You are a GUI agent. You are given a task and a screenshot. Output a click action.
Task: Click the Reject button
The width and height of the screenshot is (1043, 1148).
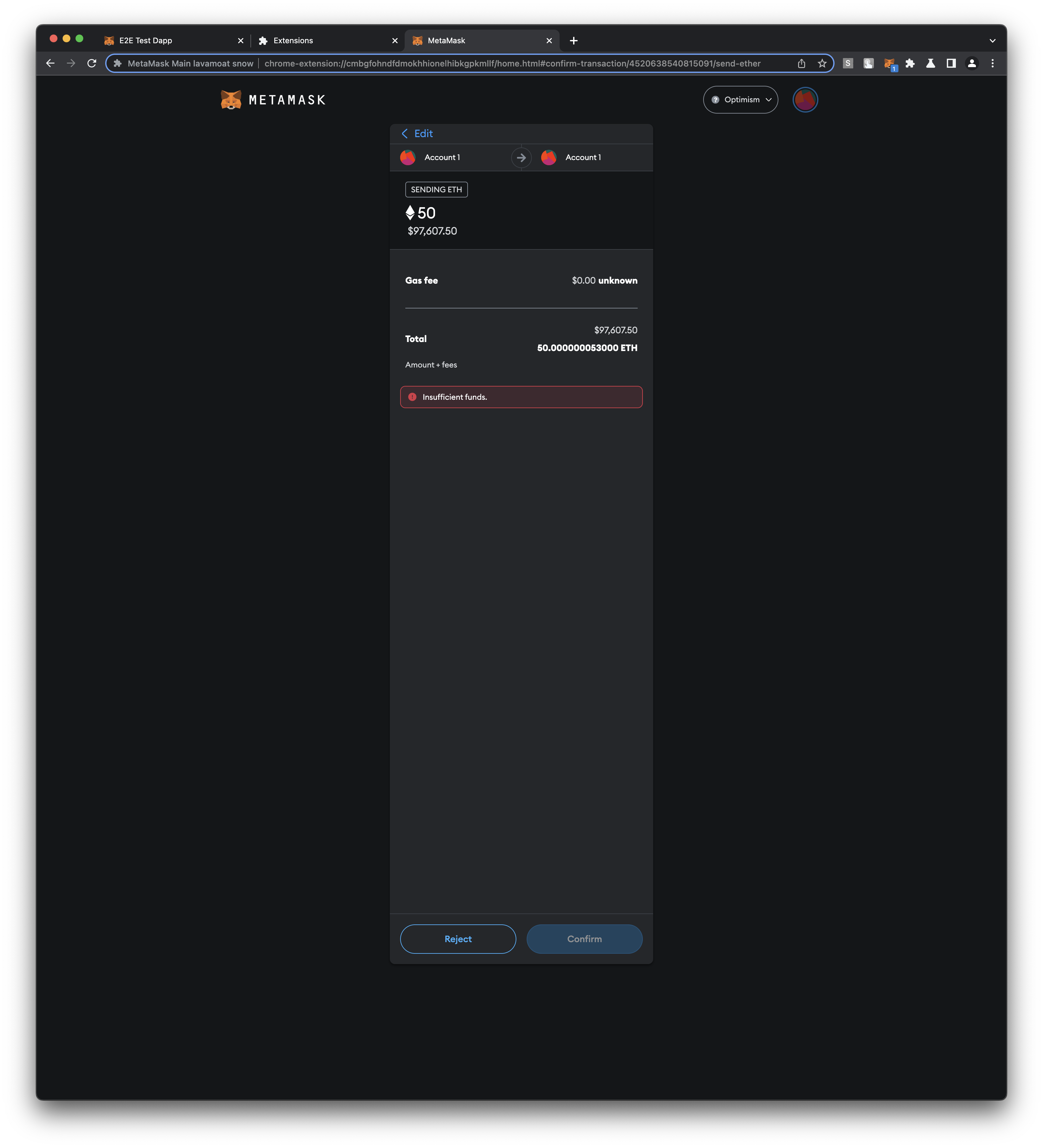458,939
